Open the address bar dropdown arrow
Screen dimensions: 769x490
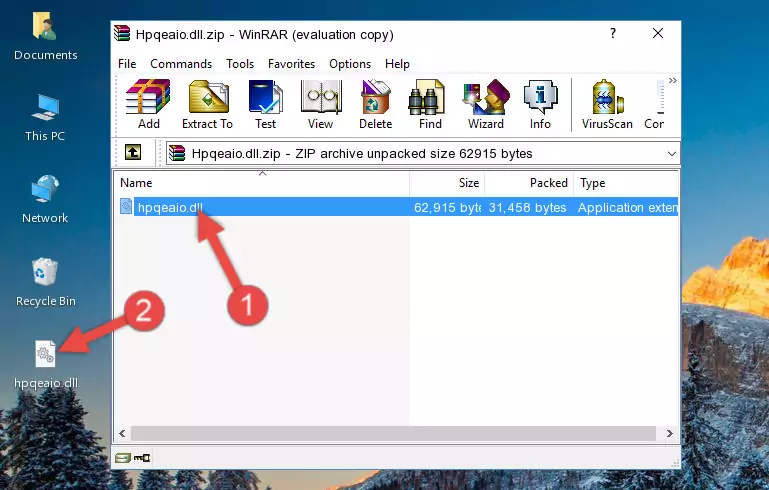671,154
